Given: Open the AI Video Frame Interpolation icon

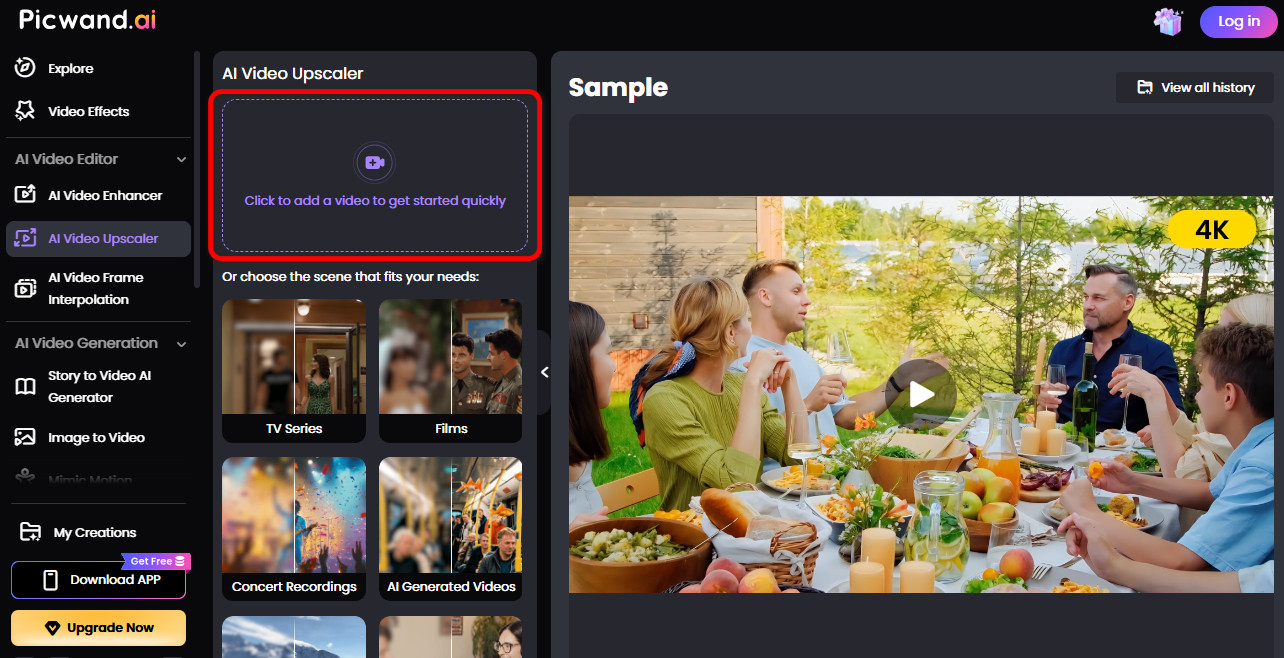Looking at the screenshot, I should [x=25, y=288].
